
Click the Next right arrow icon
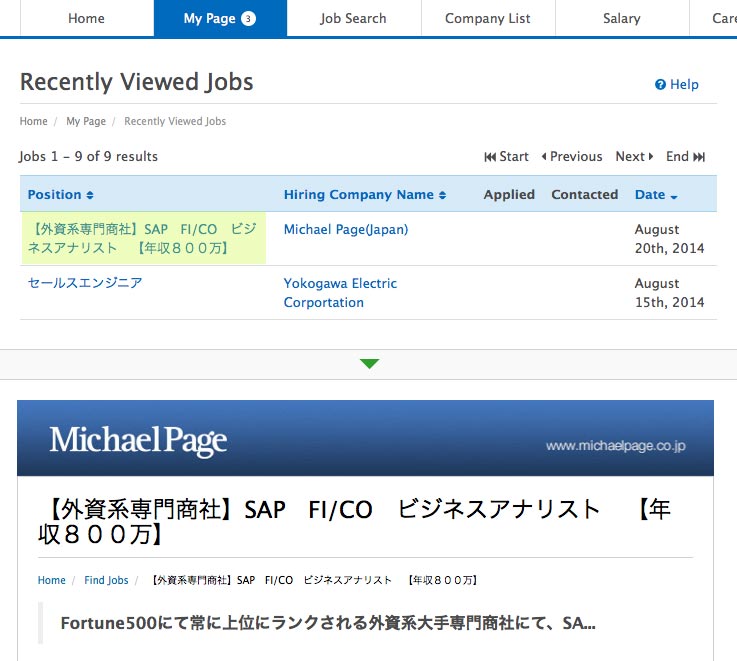coord(651,157)
